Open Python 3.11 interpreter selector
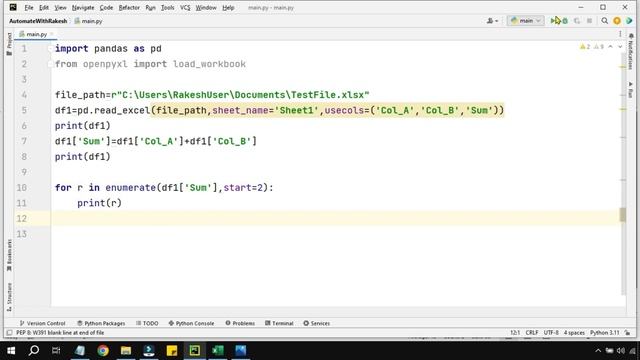Viewport: 640px width, 360px height. click(604, 333)
